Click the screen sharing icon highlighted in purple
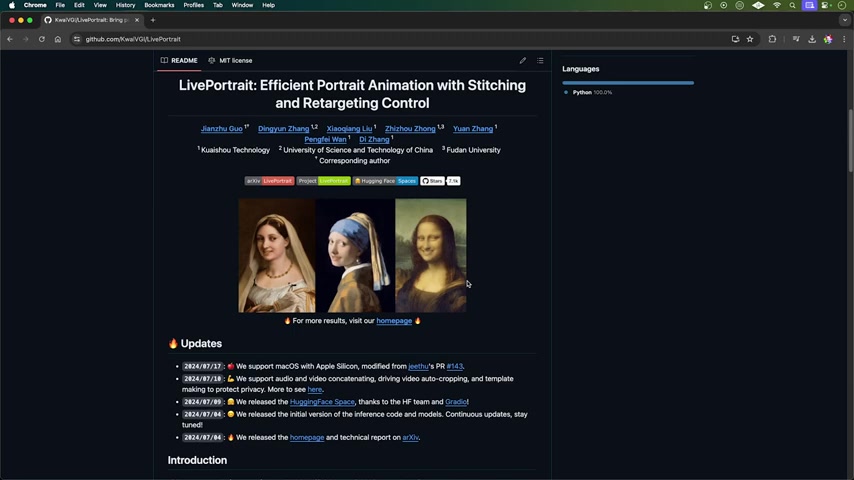Image resolution: width=854 pixels, height=480 pixels. 809,5
